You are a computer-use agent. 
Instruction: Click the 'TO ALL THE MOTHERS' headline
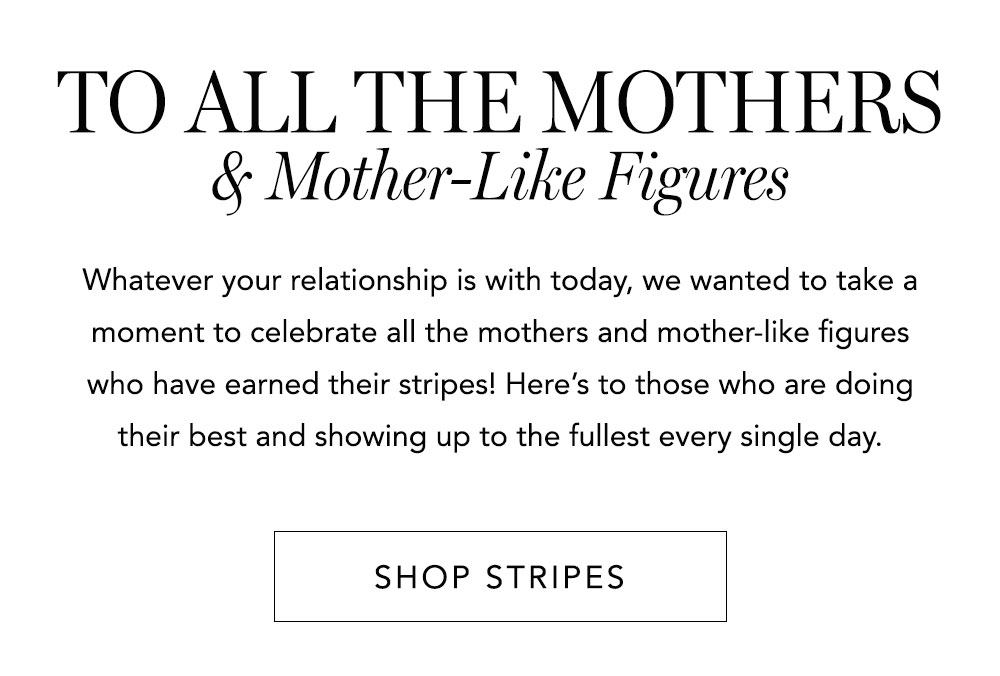tap(499, 101)
